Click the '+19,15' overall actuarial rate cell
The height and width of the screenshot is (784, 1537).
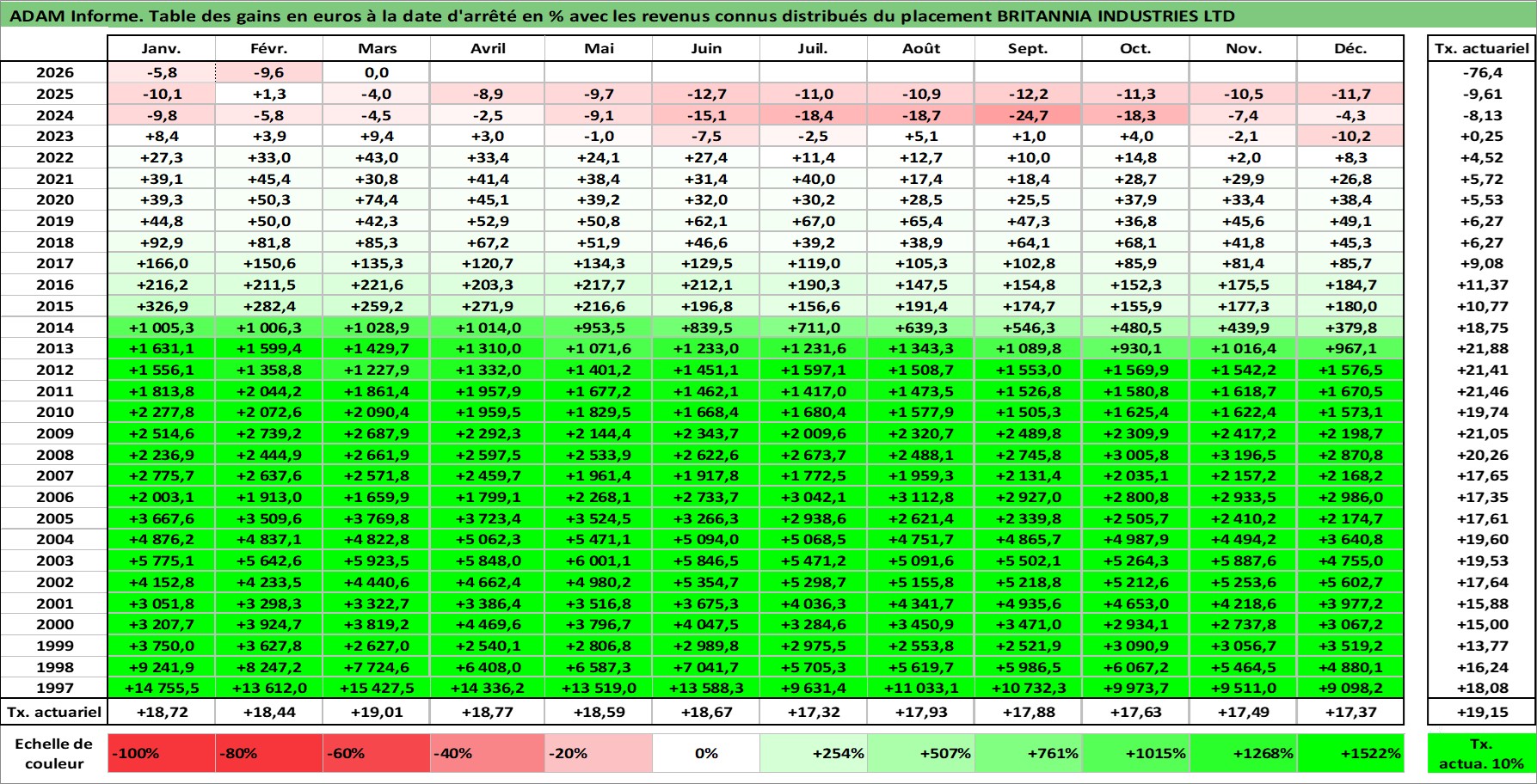click(1481, 712)
